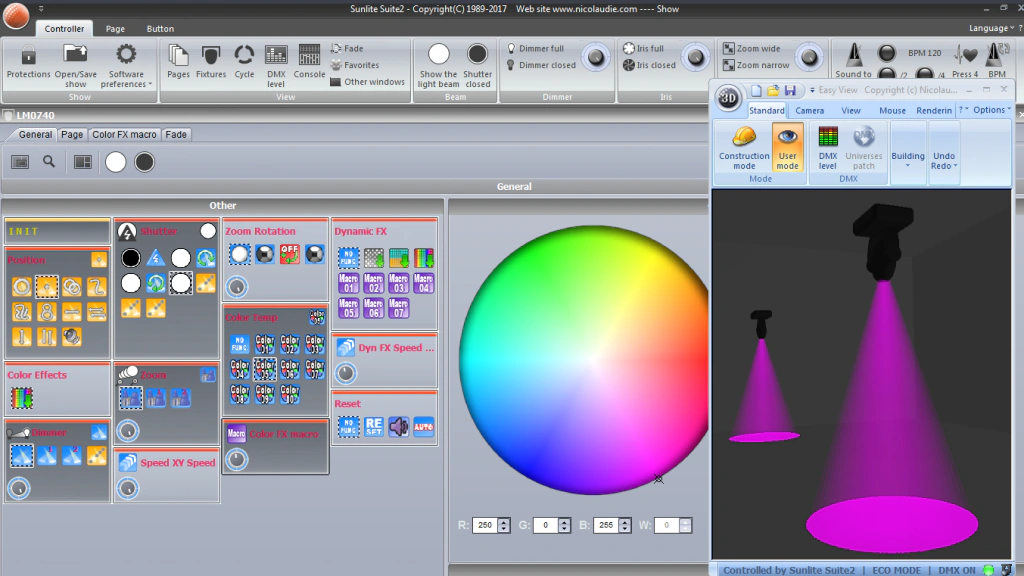Screen dimensions: 1024x576
Task: Click the white beam-on circle below tabs
Action: (116, 162)
